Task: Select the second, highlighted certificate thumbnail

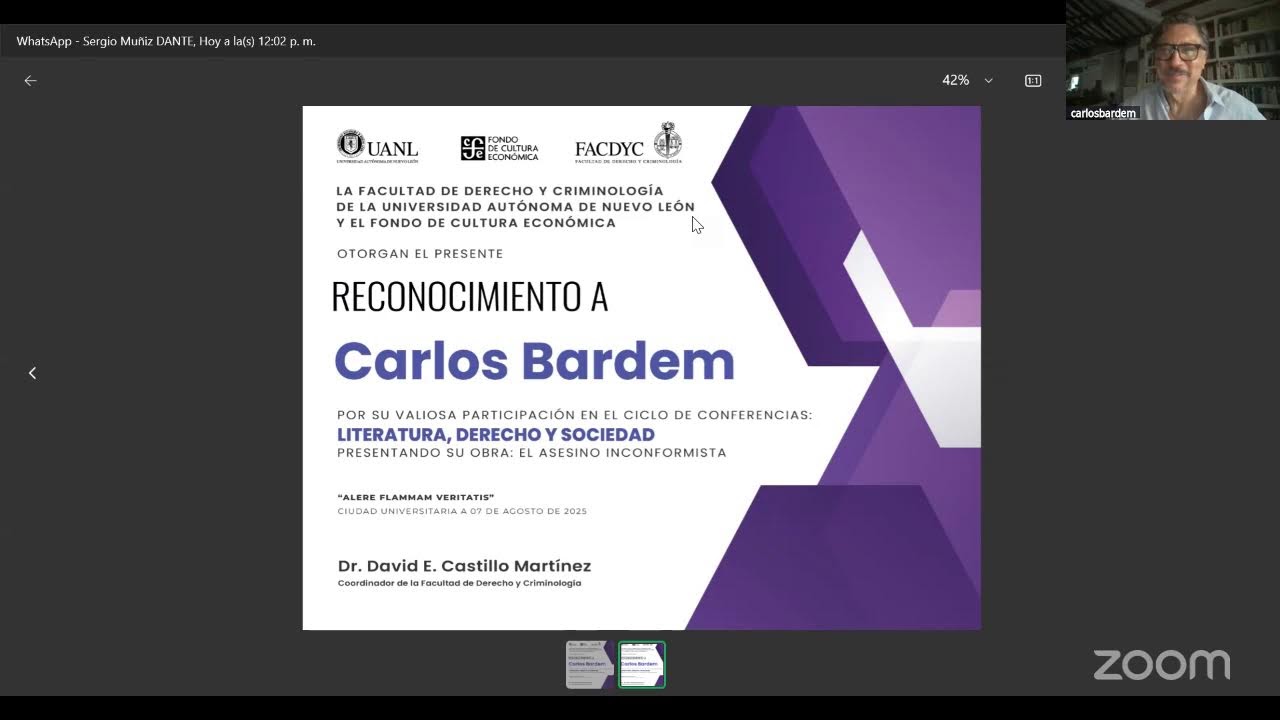Action: (642, 664)
